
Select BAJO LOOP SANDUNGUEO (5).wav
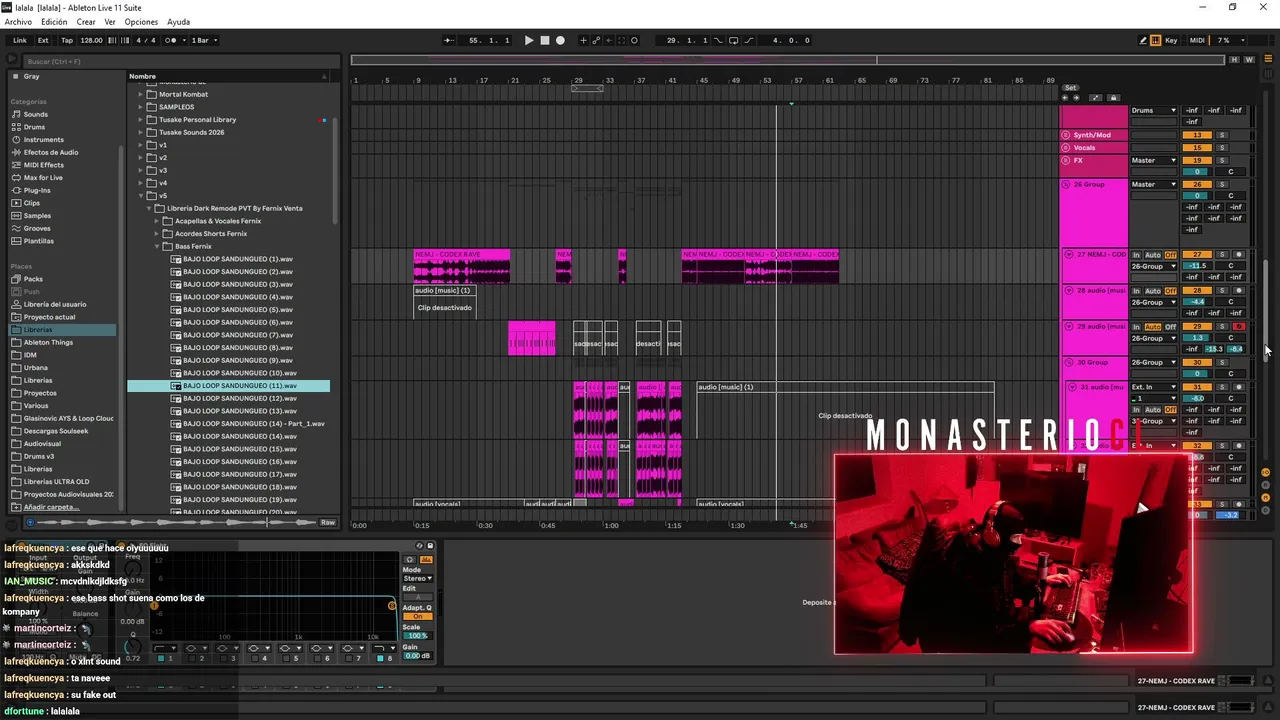[x=238, y=310]
